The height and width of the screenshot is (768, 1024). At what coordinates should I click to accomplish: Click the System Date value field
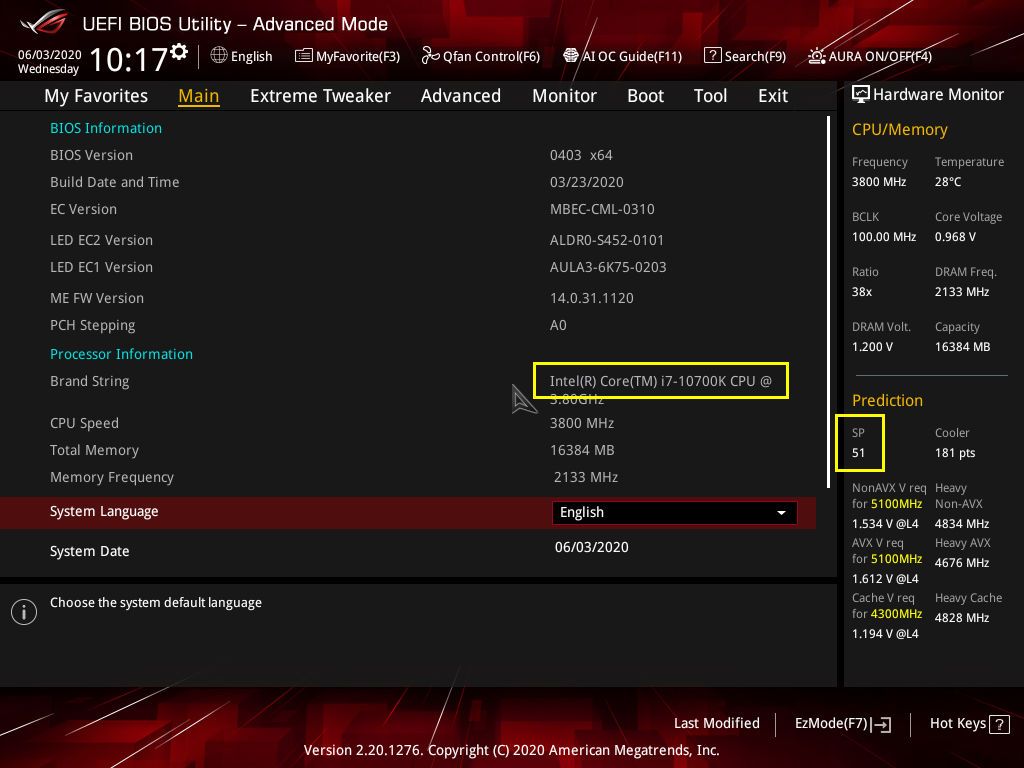coord(591,547)
